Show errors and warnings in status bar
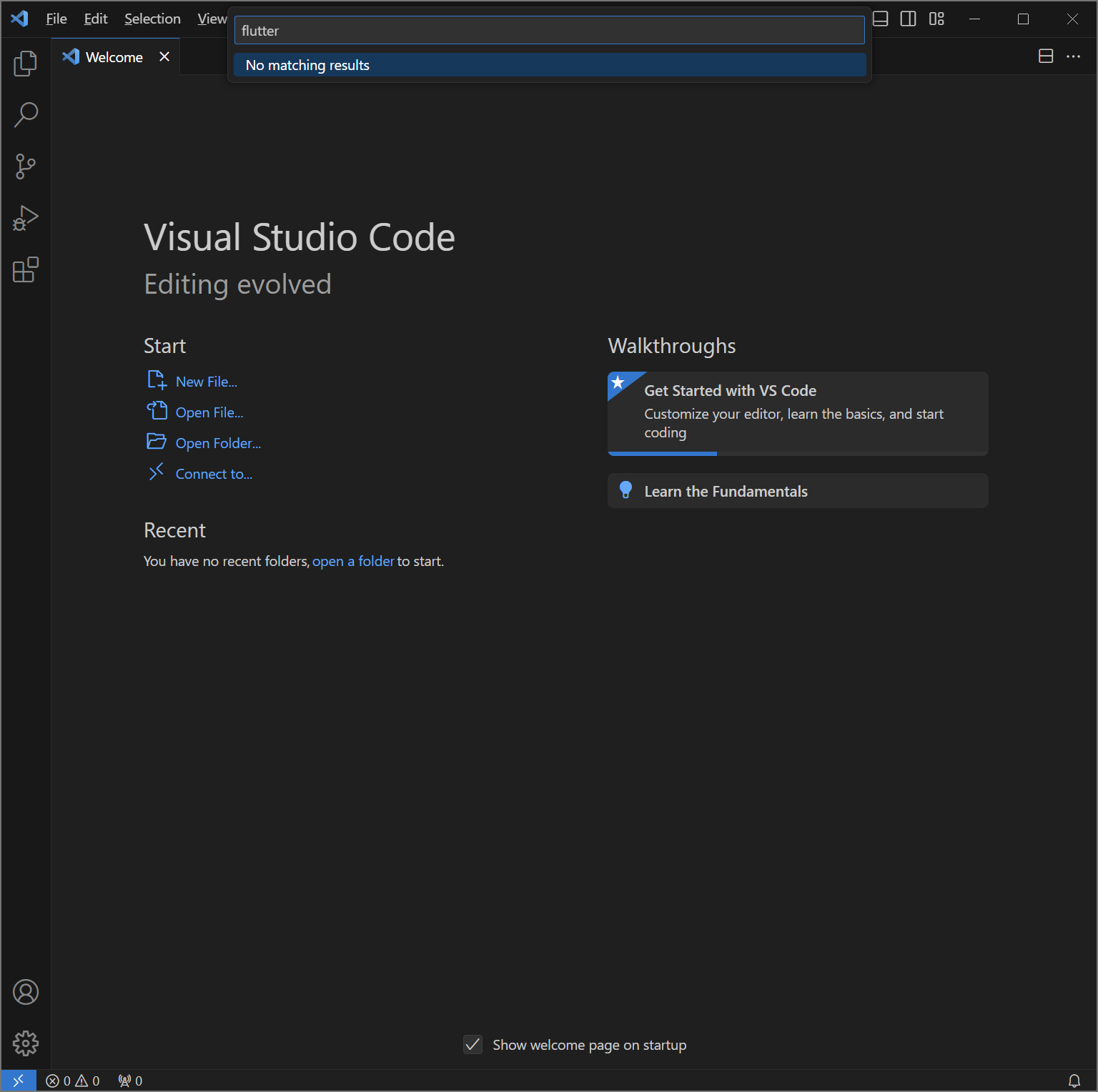1098x1092 pixels. click(73, 1081)
